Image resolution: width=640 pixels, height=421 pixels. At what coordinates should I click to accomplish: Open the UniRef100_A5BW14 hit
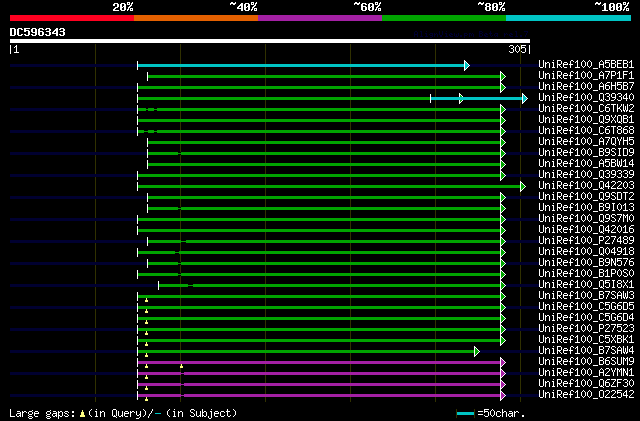tap(586, 164)
